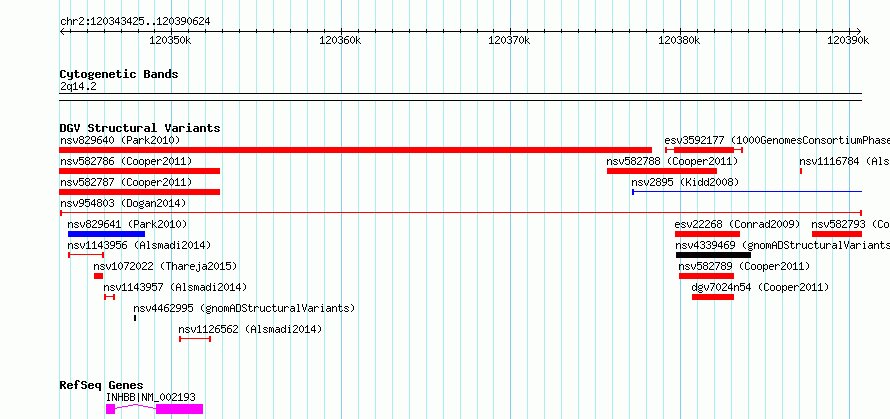Click the 120370k ruler position
Screen dimensions: 890x419
click(510, 40)
